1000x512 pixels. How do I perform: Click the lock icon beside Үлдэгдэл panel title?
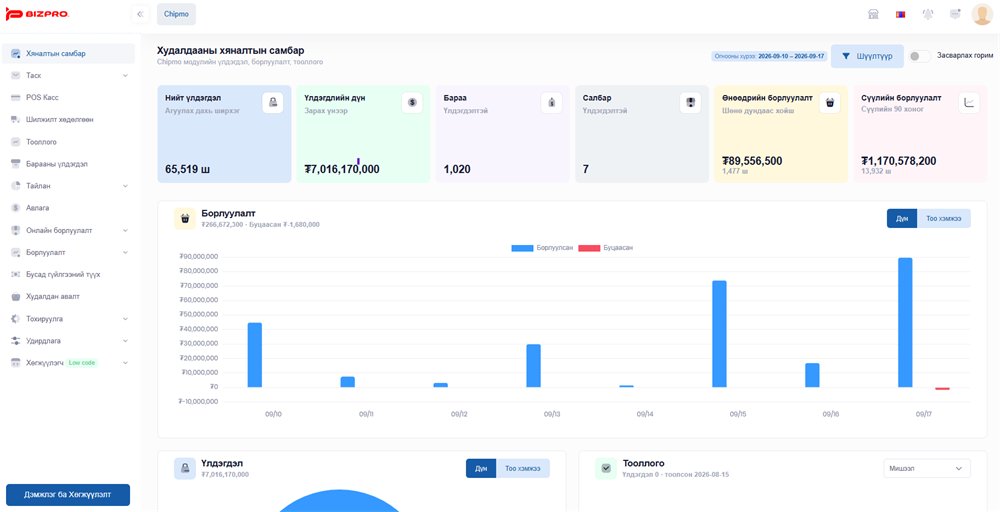click(x=185, y=469)
